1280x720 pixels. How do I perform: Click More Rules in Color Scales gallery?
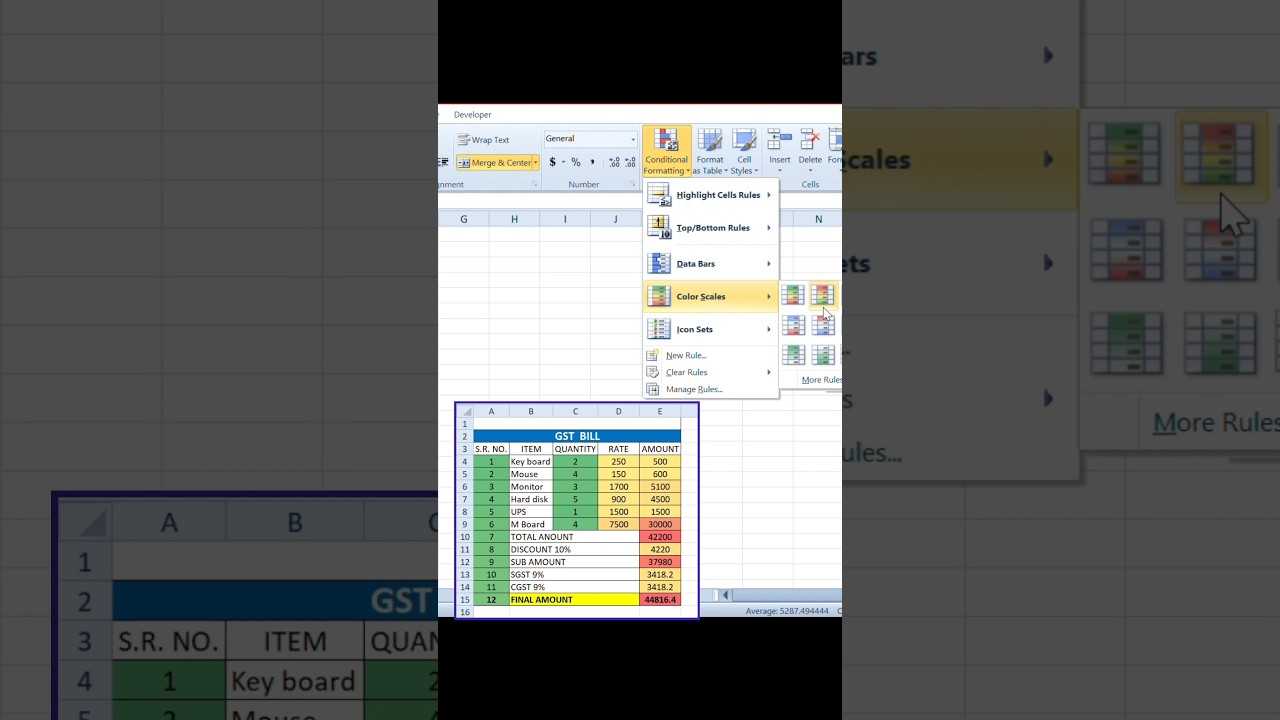(x=821, y=380)
